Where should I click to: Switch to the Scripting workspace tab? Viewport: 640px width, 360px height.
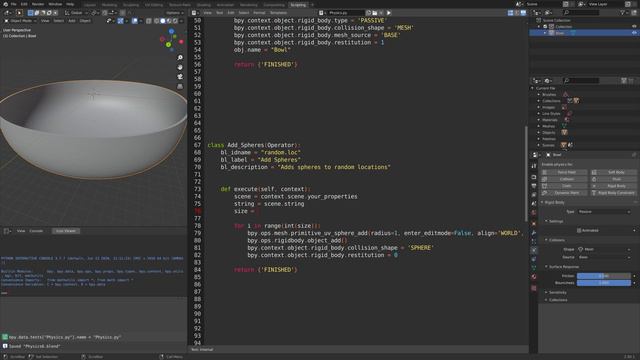pyautogui.click(x=298, y=5)
